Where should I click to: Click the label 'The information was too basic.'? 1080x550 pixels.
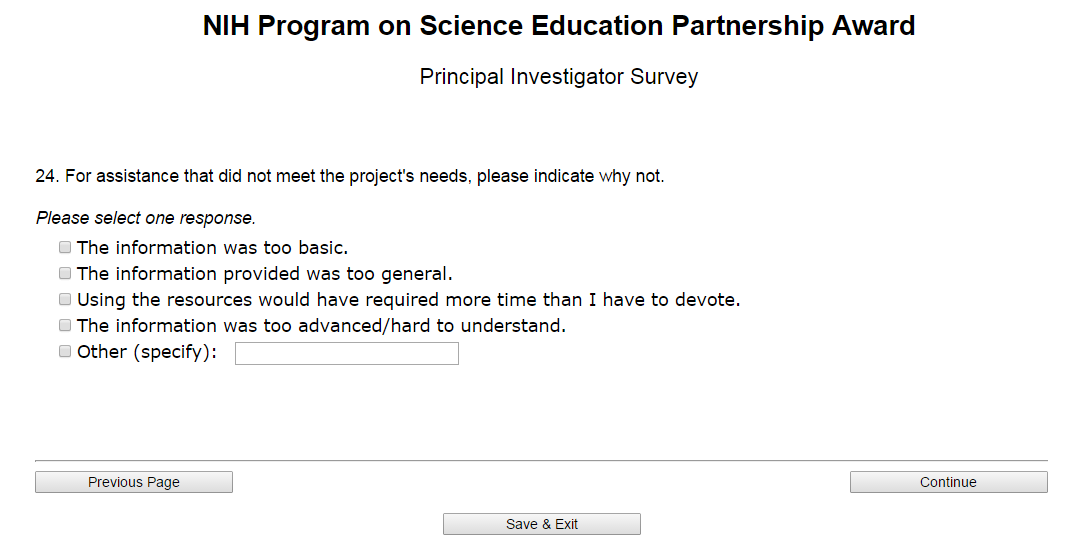[x=212, y=248]
